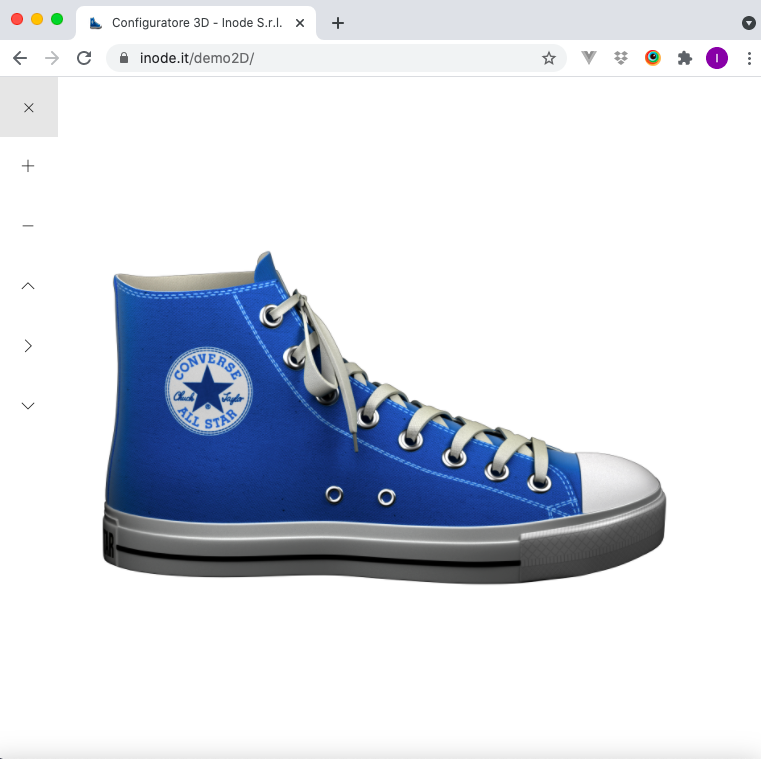
Task: Open the Dropbox extension
Action: [621, 58]
